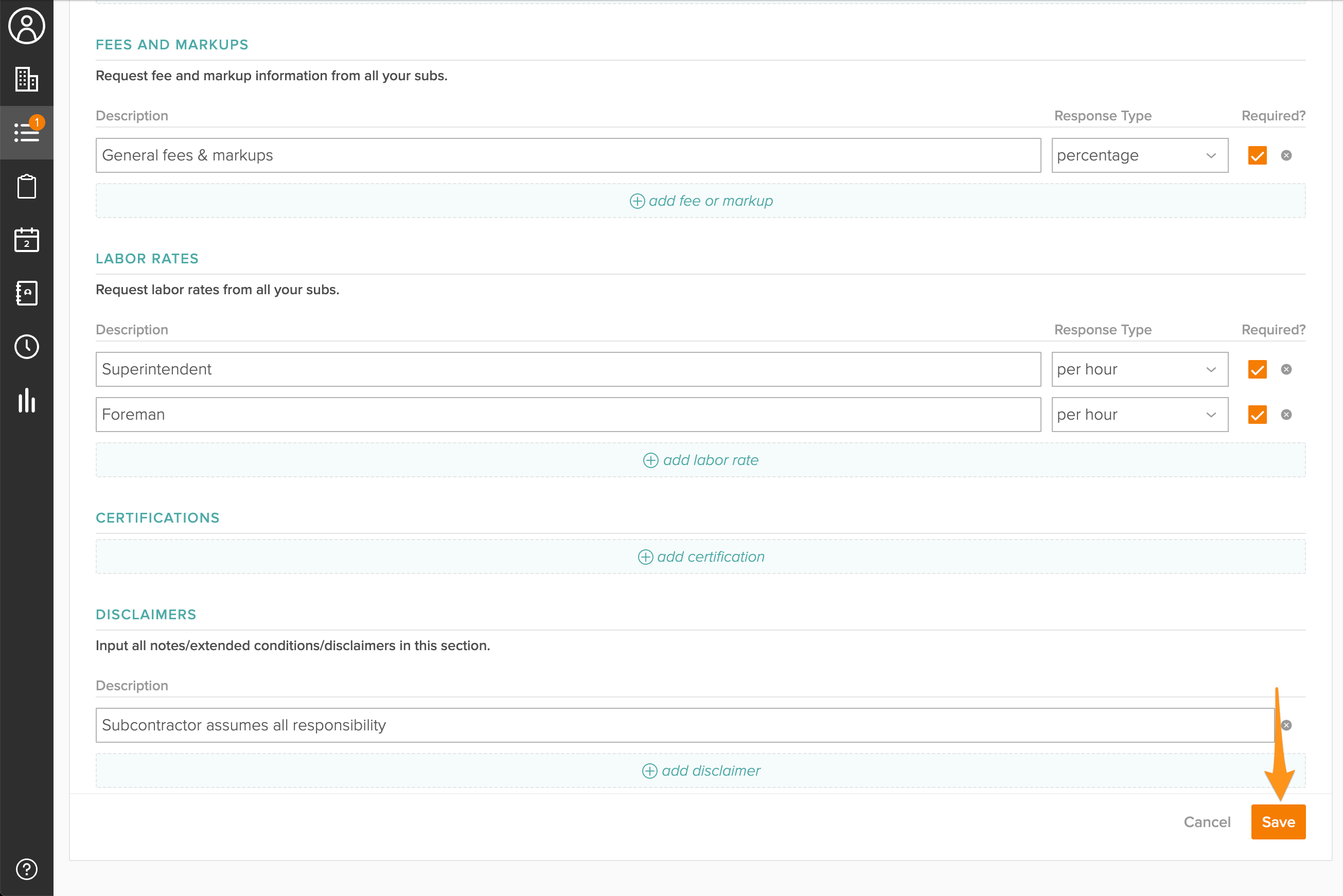Image resolution: width=1343 pixels, height=896 pixels.
Task: Click the orange Save button
Action: (x=1278, y=822)
